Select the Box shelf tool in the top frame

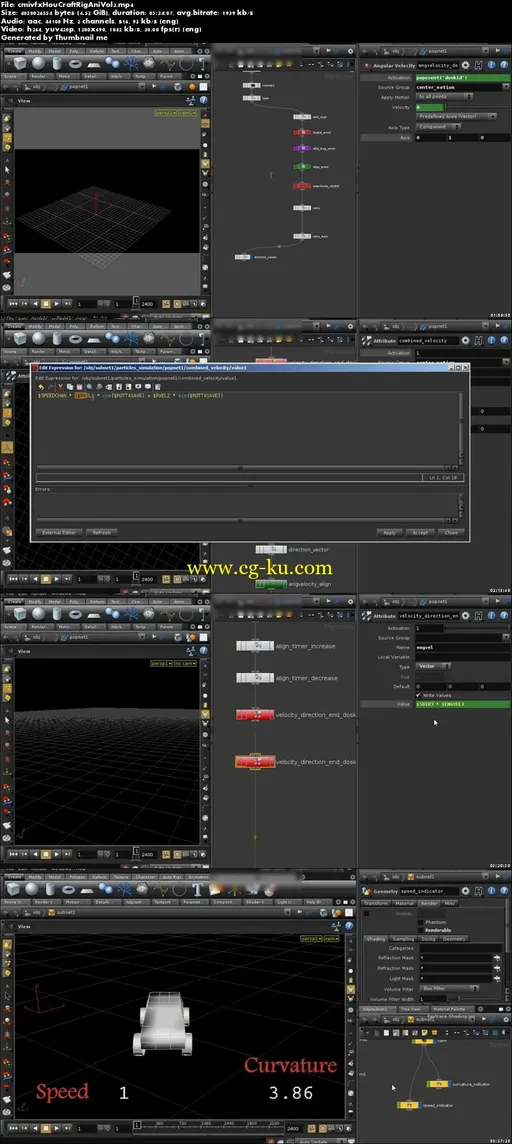19,63
